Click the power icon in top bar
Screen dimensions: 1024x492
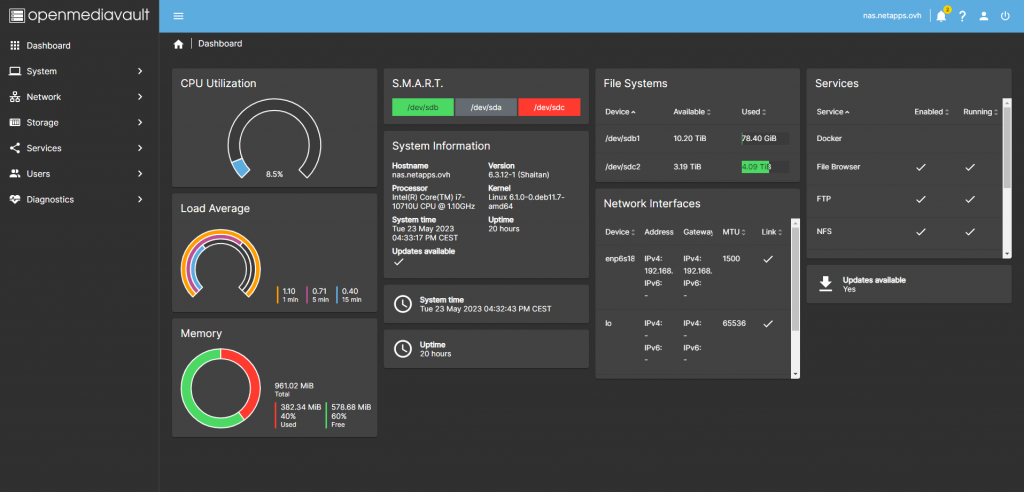tap(1006, 16)
